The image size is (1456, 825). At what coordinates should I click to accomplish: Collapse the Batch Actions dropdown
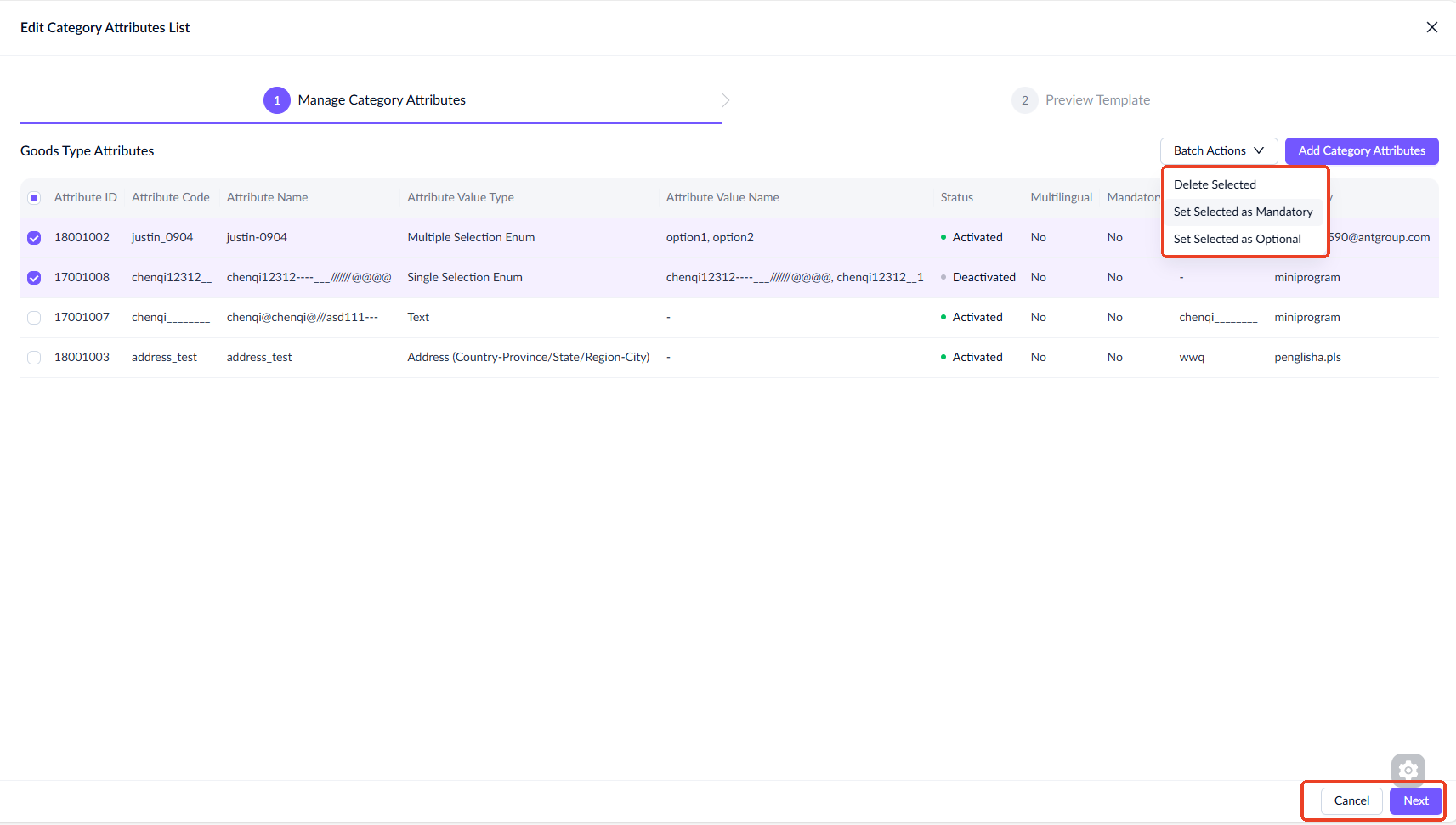point(1218,151)
